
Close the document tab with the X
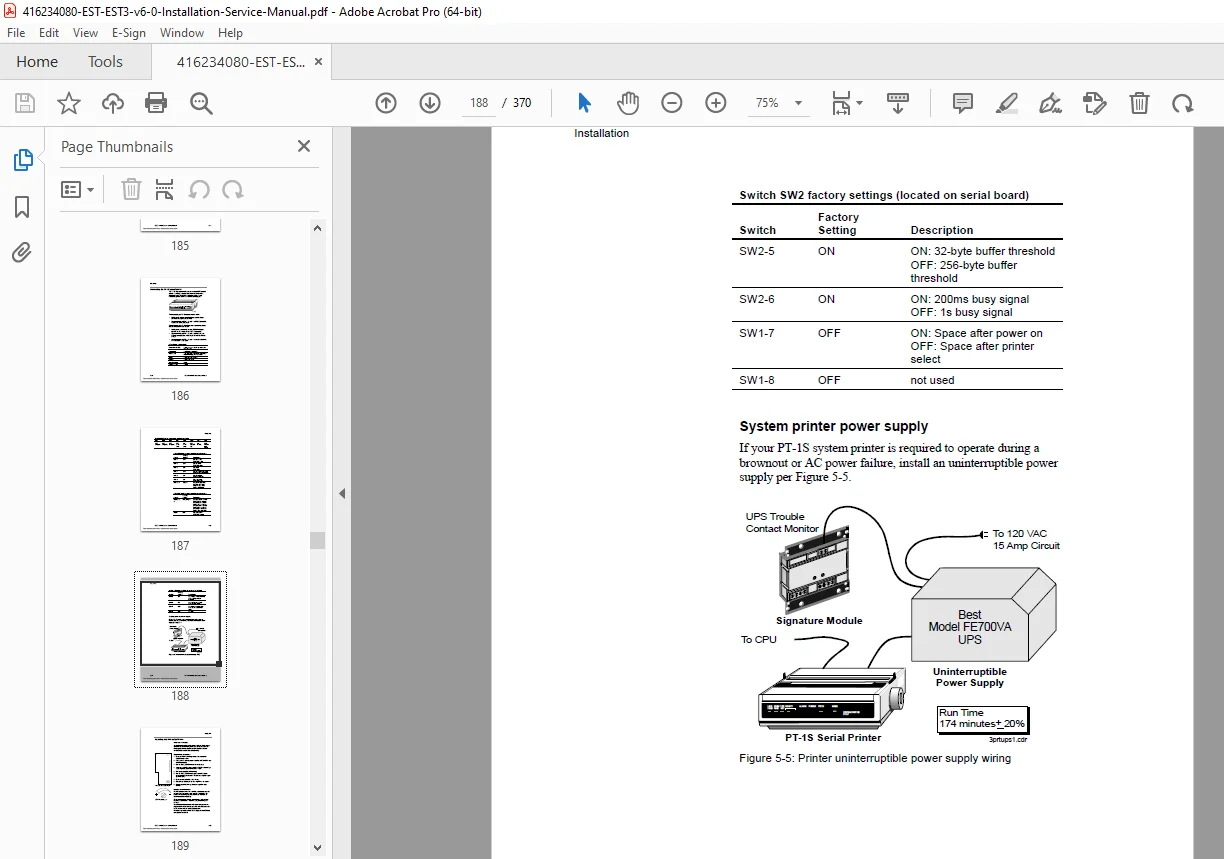[x=318, y=62]
